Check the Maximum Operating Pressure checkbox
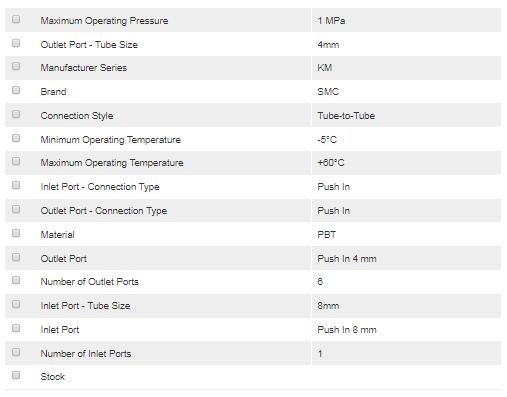Screen dimensions: 507x397 (16, 19)
